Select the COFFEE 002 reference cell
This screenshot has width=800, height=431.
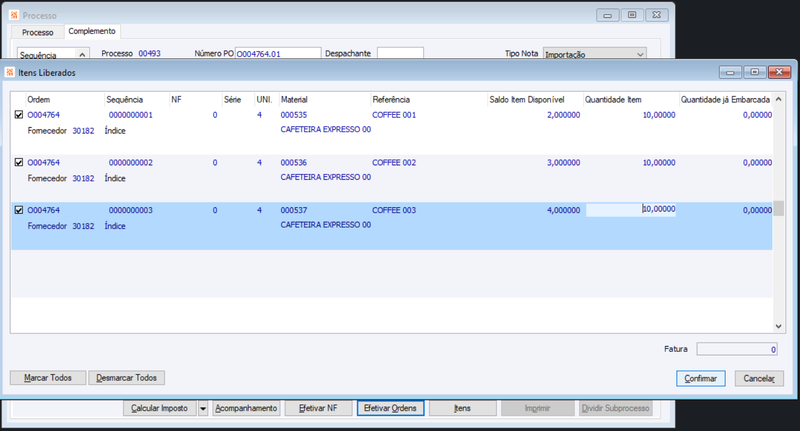click(x=394, y=162)
